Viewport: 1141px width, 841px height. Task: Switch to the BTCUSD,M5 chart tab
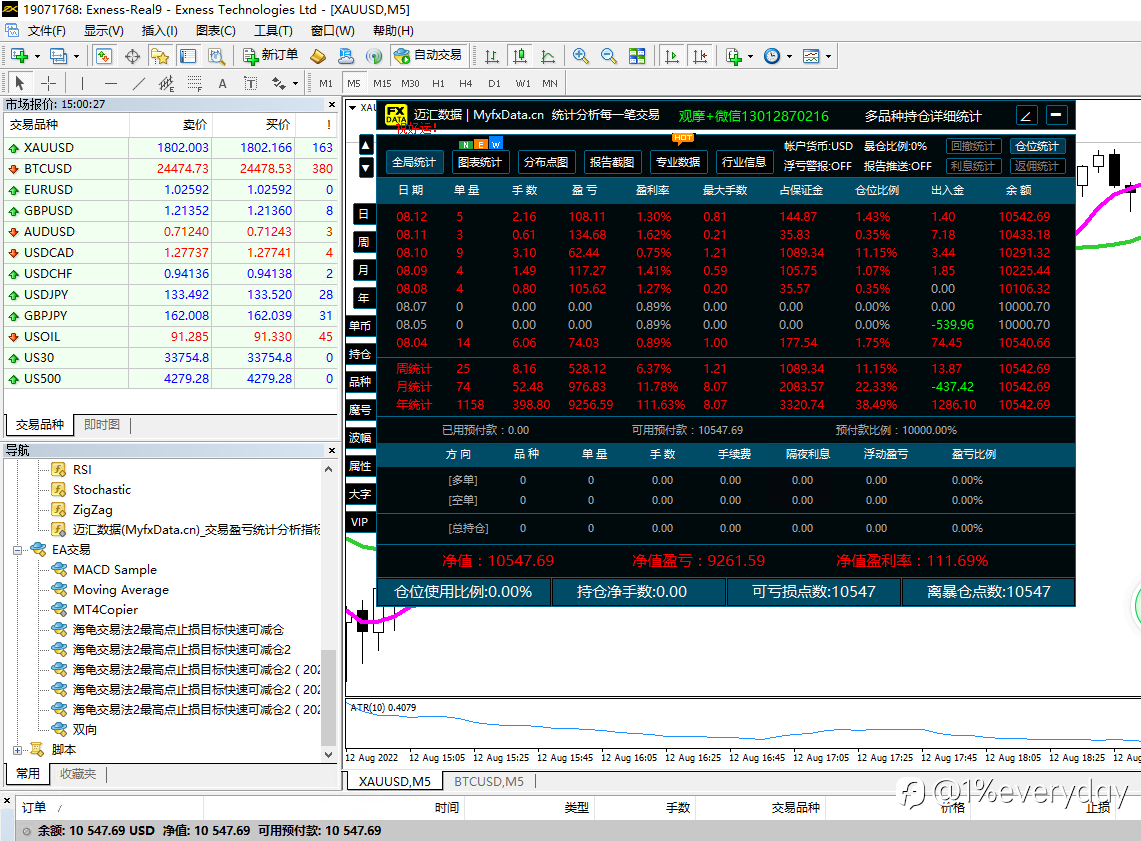tap(489, 781)
